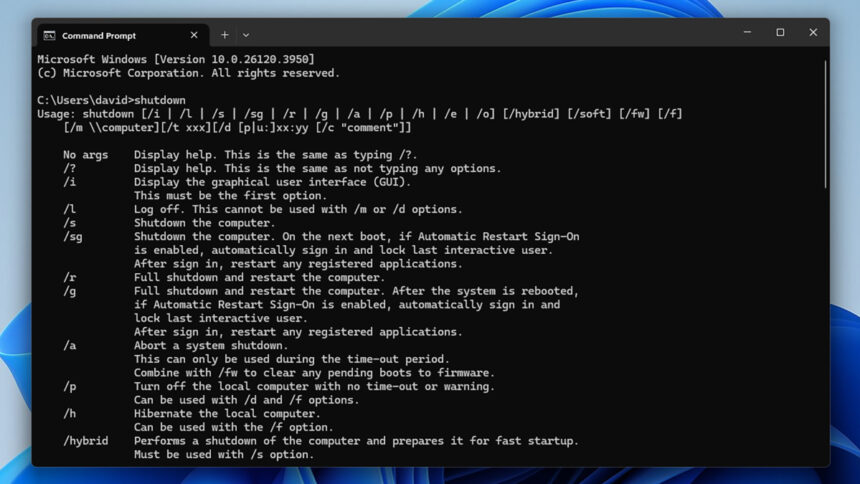This screenshot has height=484, width=860.
Task: Click 'is enabled, automatically sign in and lock' line
Action: 343,250
